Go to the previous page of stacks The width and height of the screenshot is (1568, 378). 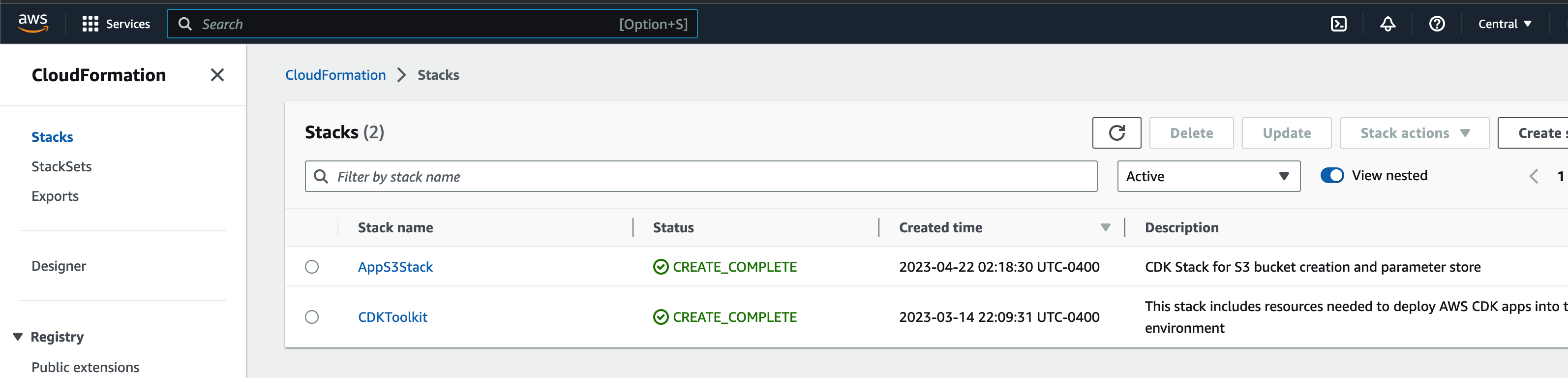(x=1534, y=176)
